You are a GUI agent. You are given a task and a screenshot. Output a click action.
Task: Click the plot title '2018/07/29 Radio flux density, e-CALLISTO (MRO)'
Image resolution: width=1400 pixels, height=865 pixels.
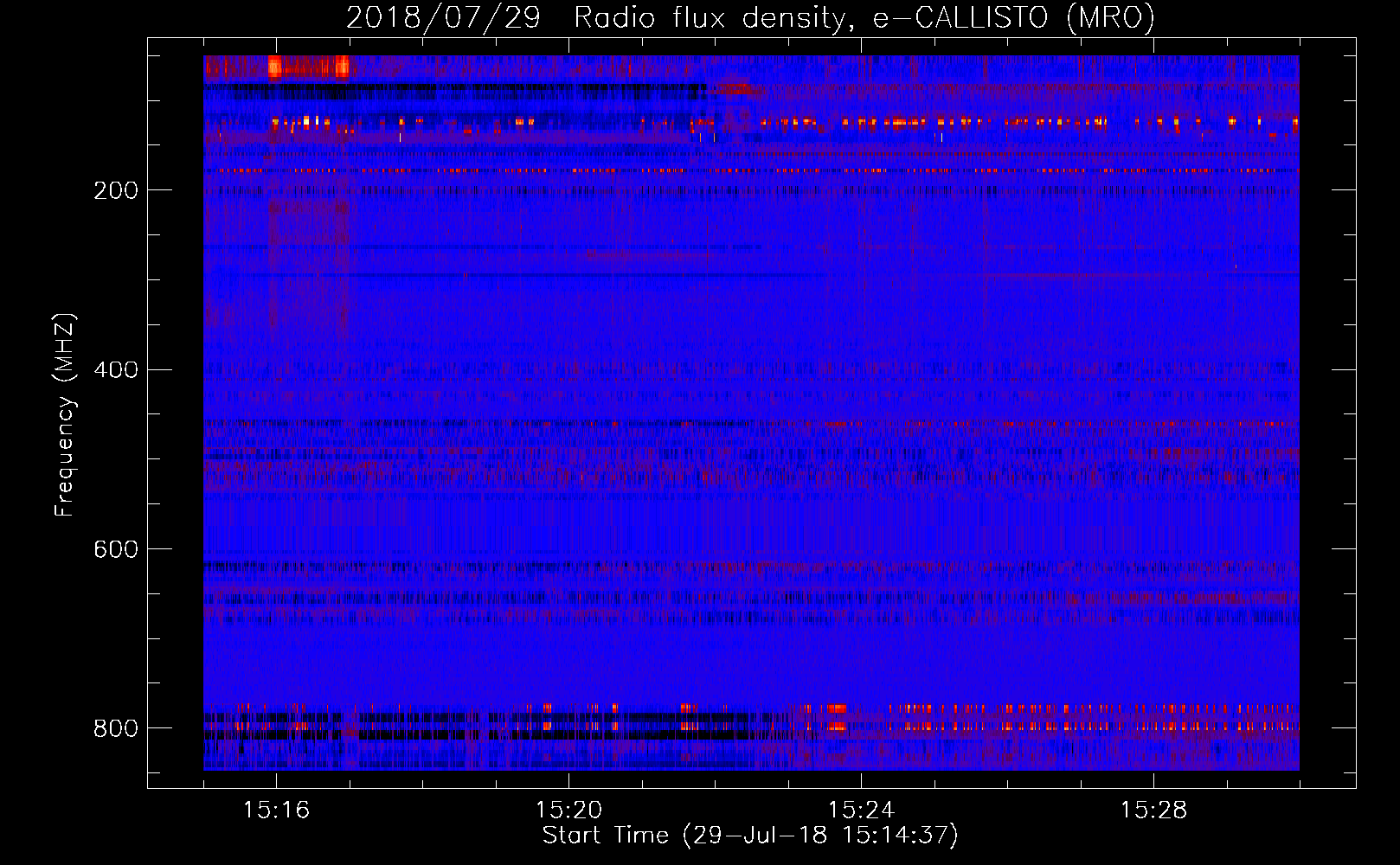(750, 17)
